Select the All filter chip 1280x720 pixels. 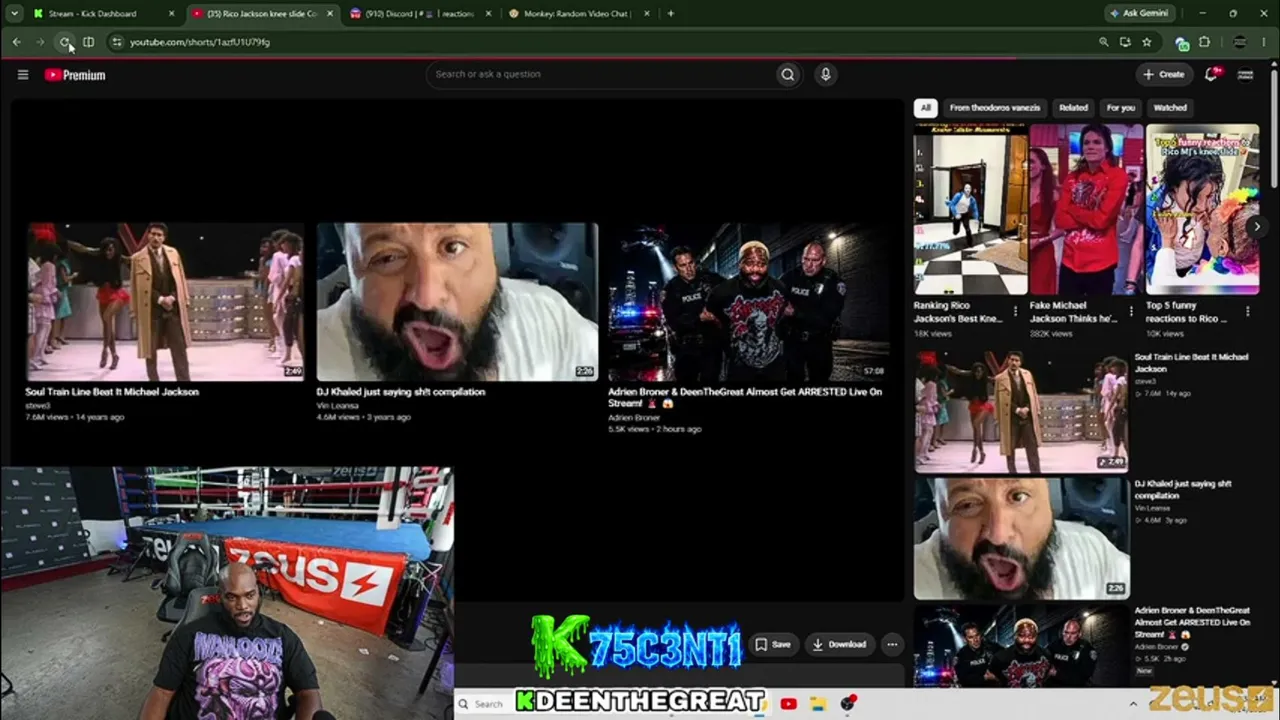(926, 108)
